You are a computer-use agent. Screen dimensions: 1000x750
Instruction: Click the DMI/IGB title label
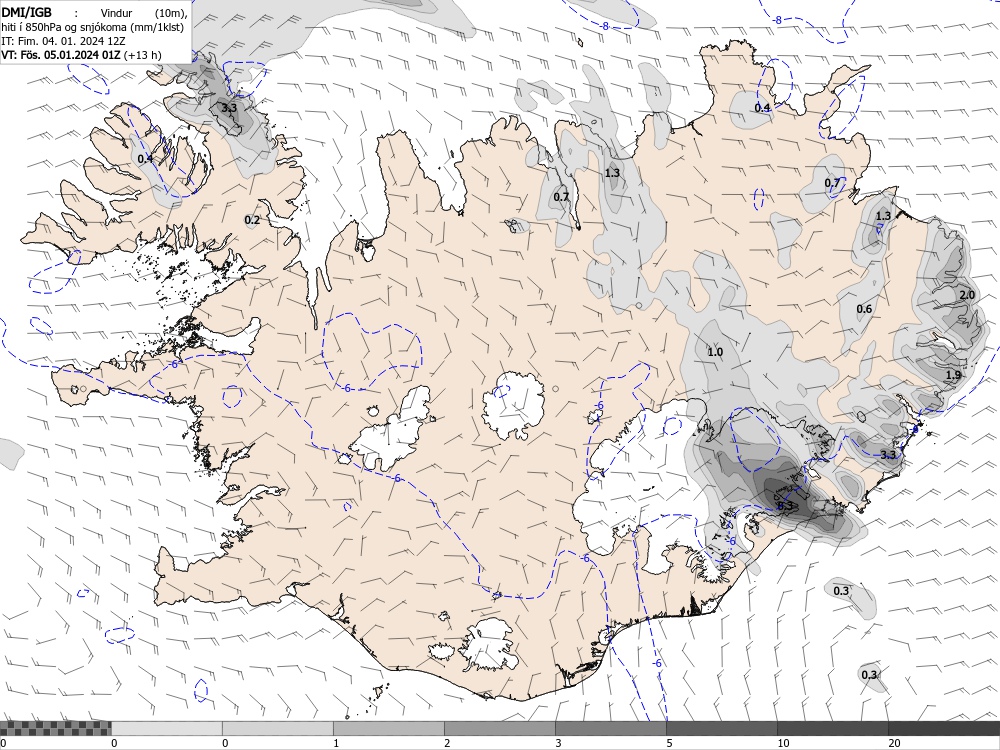[26, 12]
